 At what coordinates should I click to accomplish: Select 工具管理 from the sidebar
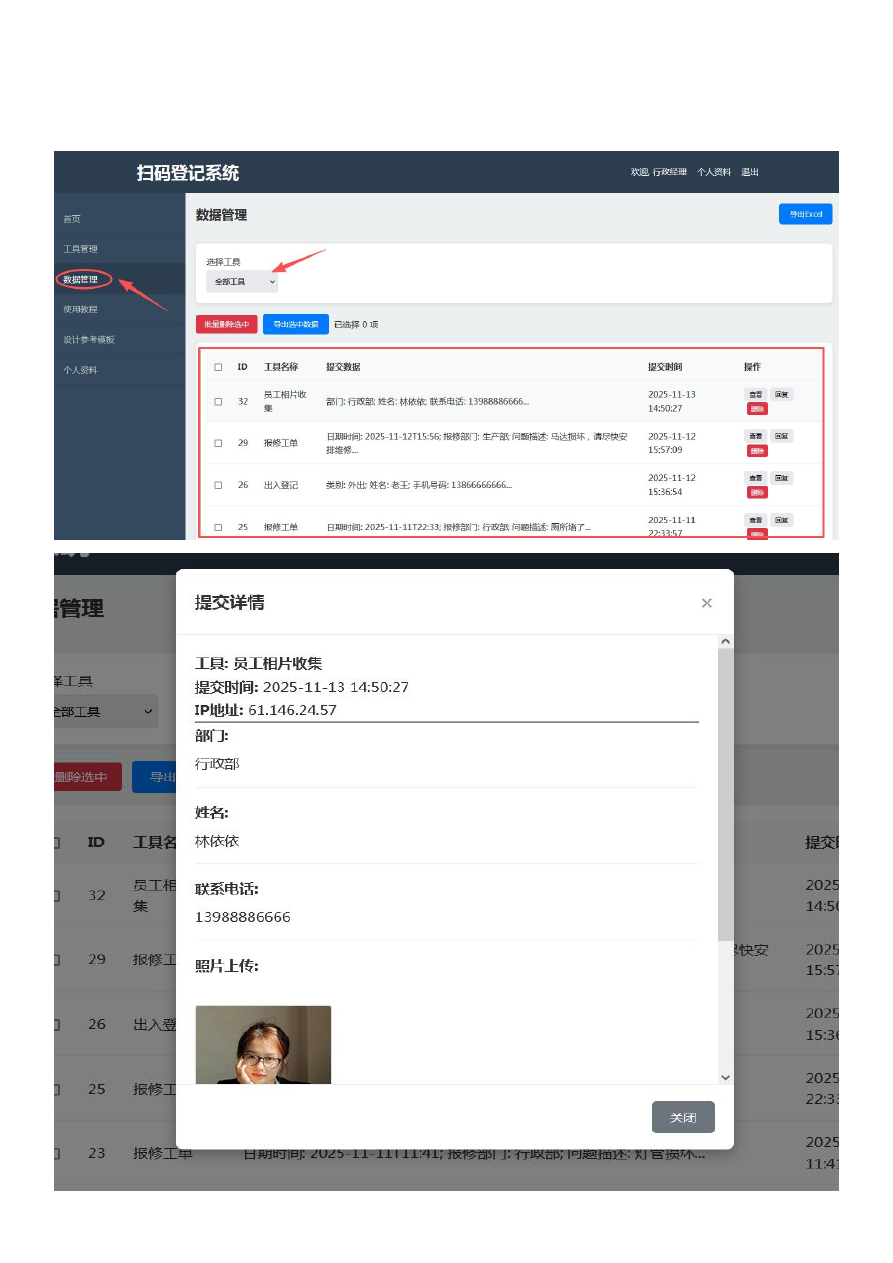coord(80,247)
